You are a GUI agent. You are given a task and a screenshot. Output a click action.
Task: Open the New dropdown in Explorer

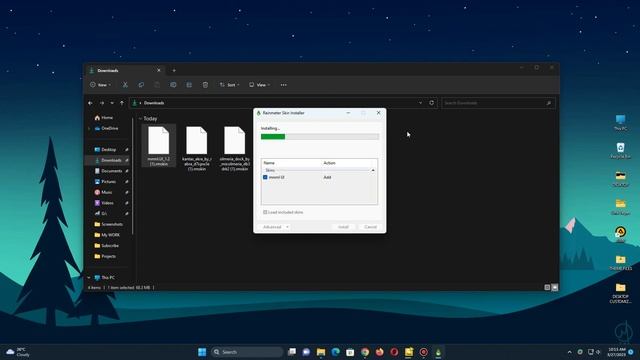(100, 85)
